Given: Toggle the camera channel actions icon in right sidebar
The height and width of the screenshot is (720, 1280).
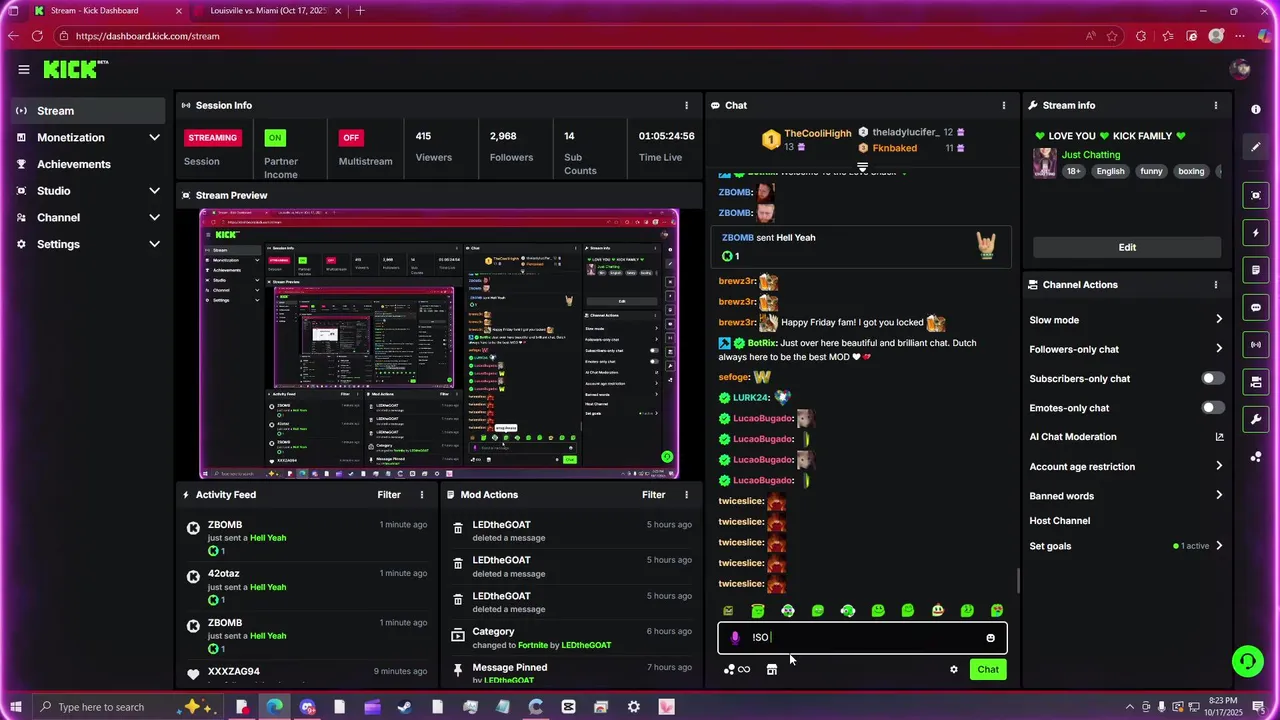Looking at the screenshot, I should point(1256,382).
